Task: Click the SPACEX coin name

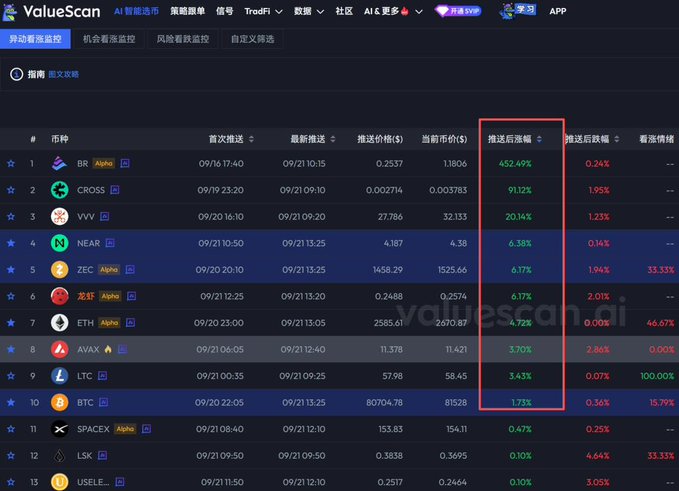Action: point(93,429)
